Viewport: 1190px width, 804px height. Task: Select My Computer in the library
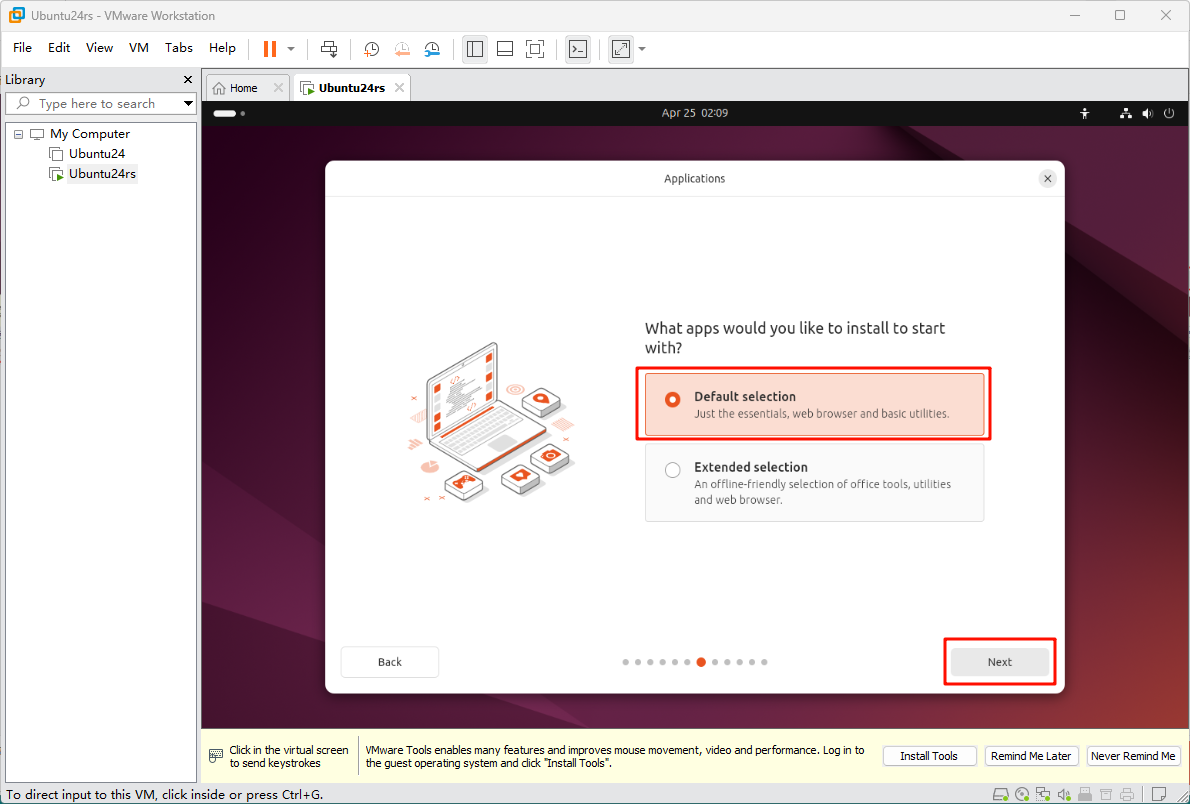(x=90, y=134)
